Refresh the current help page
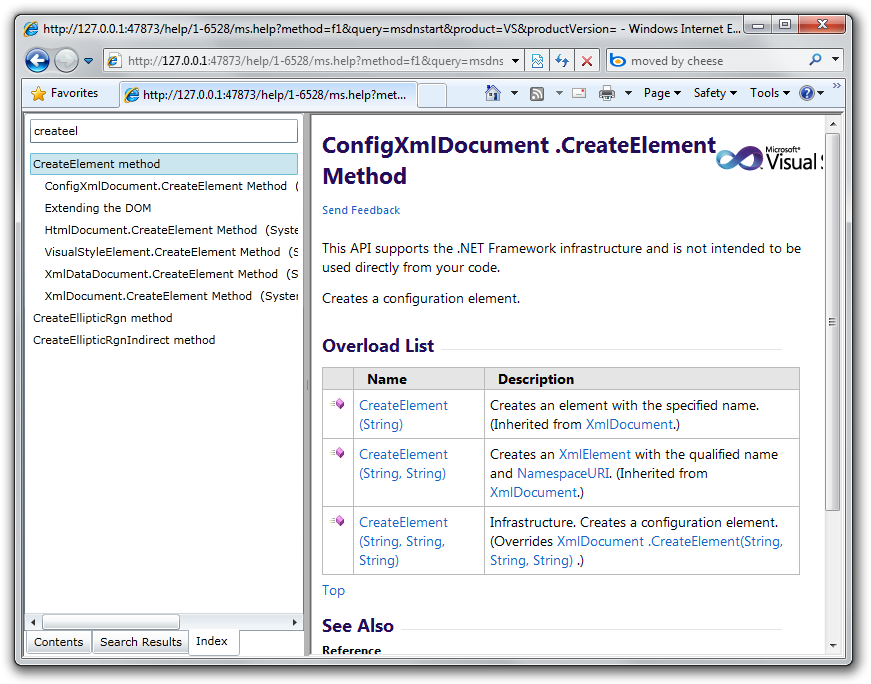Viewport: 871px width, 684px height. (x=561, y=61)
